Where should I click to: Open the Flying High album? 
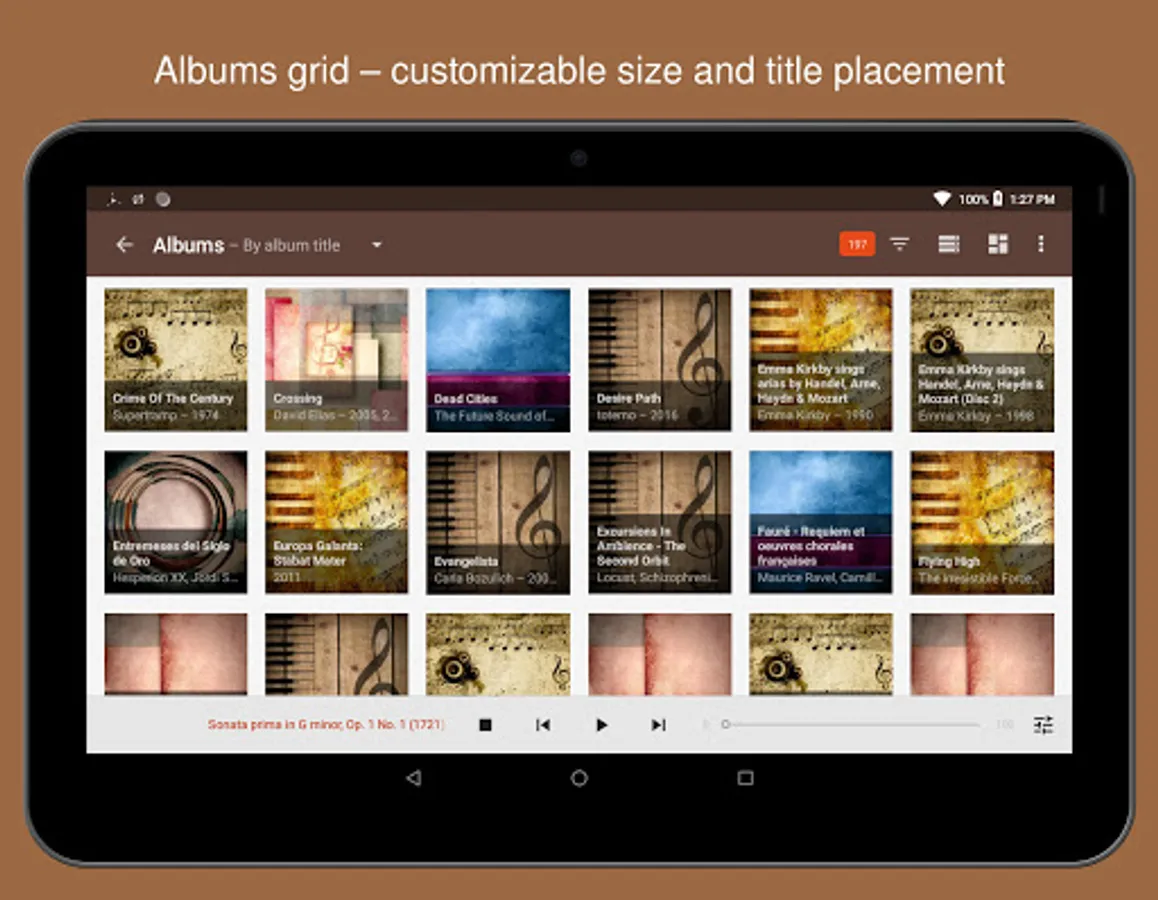click(x=982, y=522)
